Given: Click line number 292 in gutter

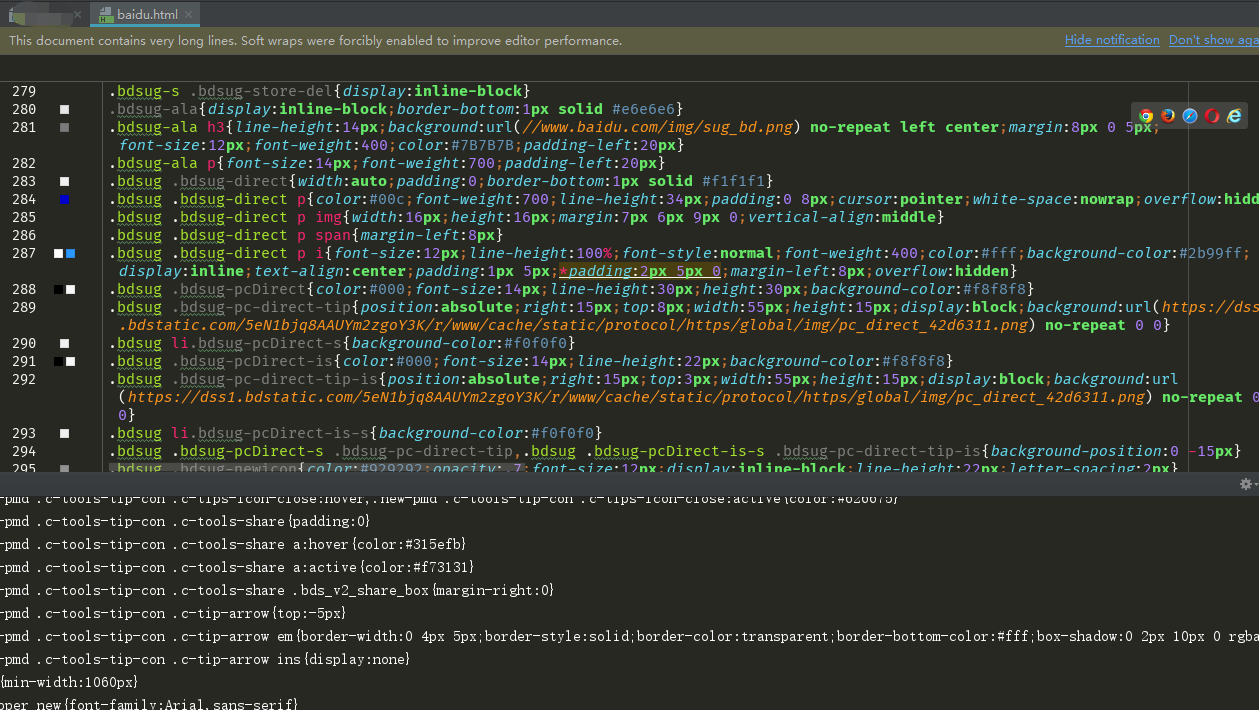Looking at the screenshot, I should click(x=24, y=379).
